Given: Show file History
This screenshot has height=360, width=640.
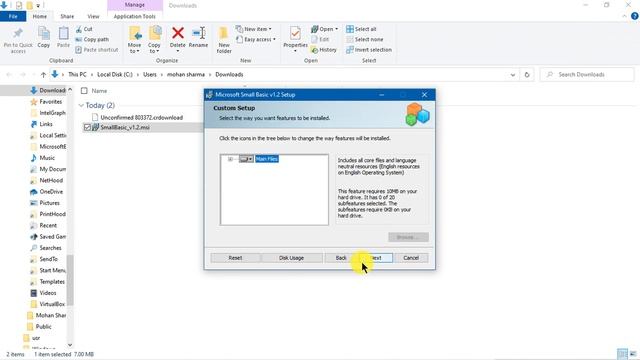Looking at the screenshot, I should coord(324,50).
